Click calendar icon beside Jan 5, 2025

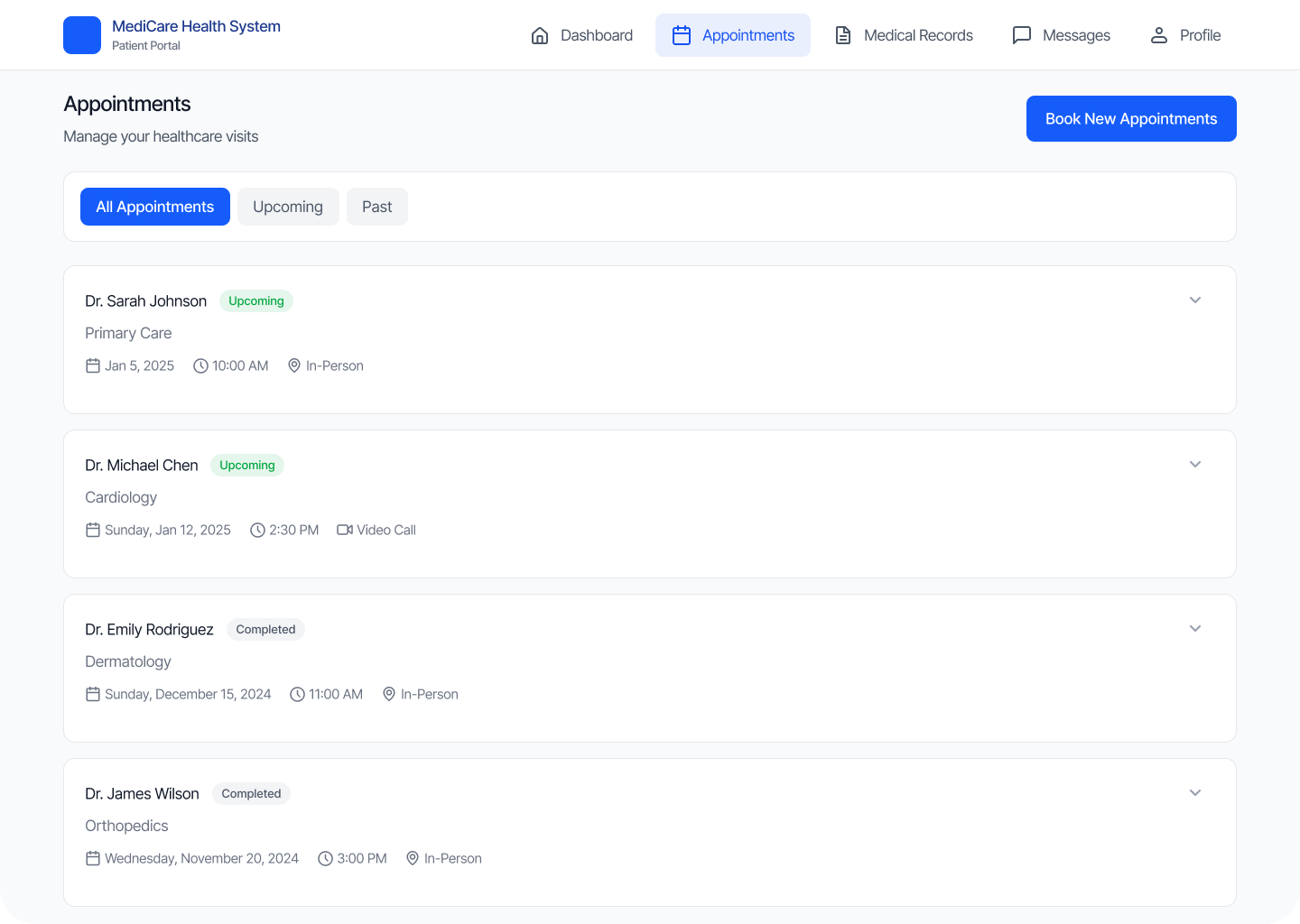(93, 365)
